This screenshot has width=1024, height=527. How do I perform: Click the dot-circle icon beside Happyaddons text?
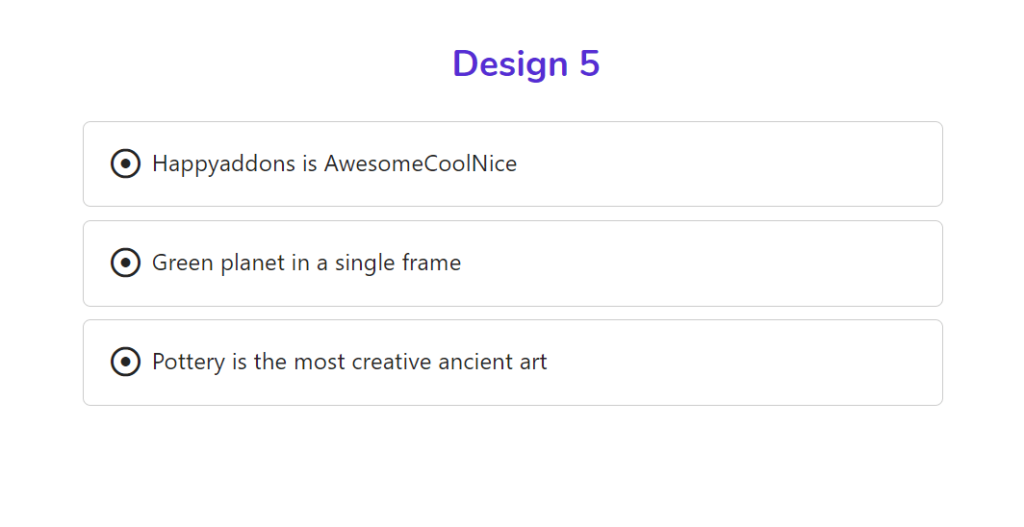click(x=125, y=163)
